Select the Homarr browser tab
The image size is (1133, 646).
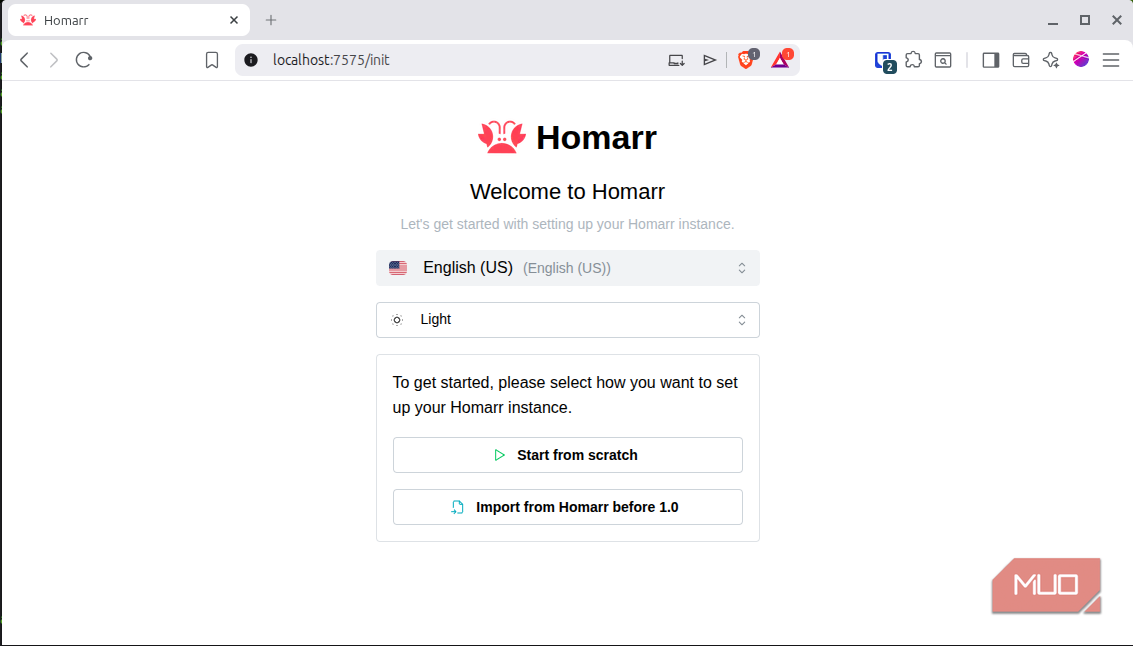(x=129, y=20)
